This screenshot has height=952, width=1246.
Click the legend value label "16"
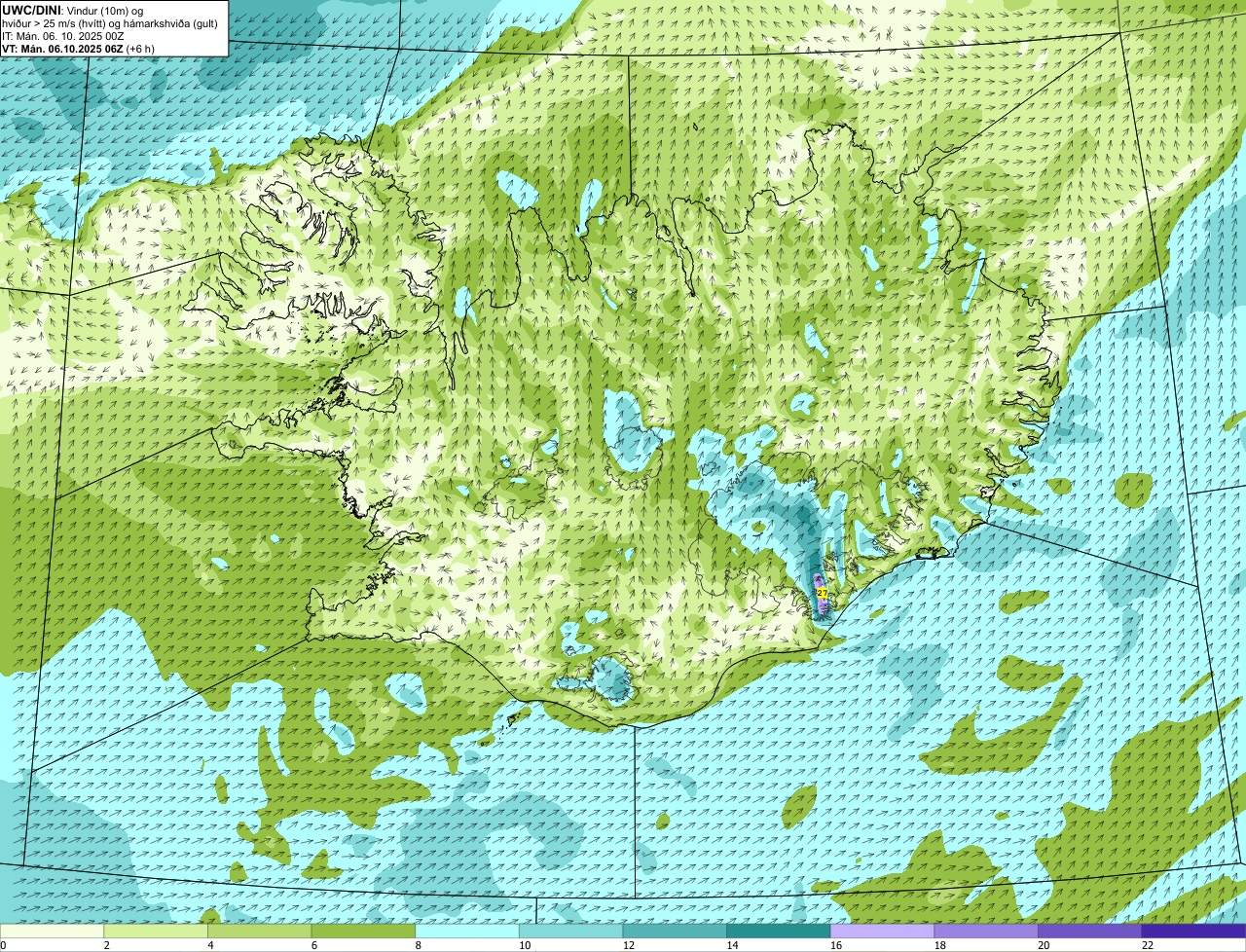[x=836, y=945]
